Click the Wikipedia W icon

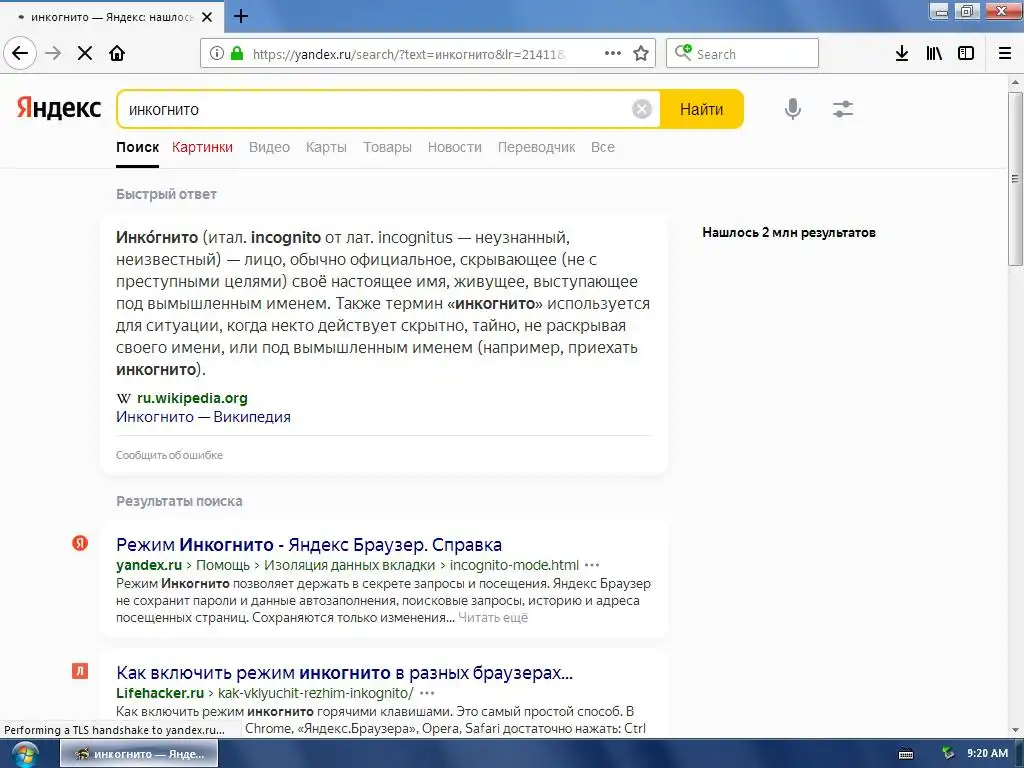123,398
